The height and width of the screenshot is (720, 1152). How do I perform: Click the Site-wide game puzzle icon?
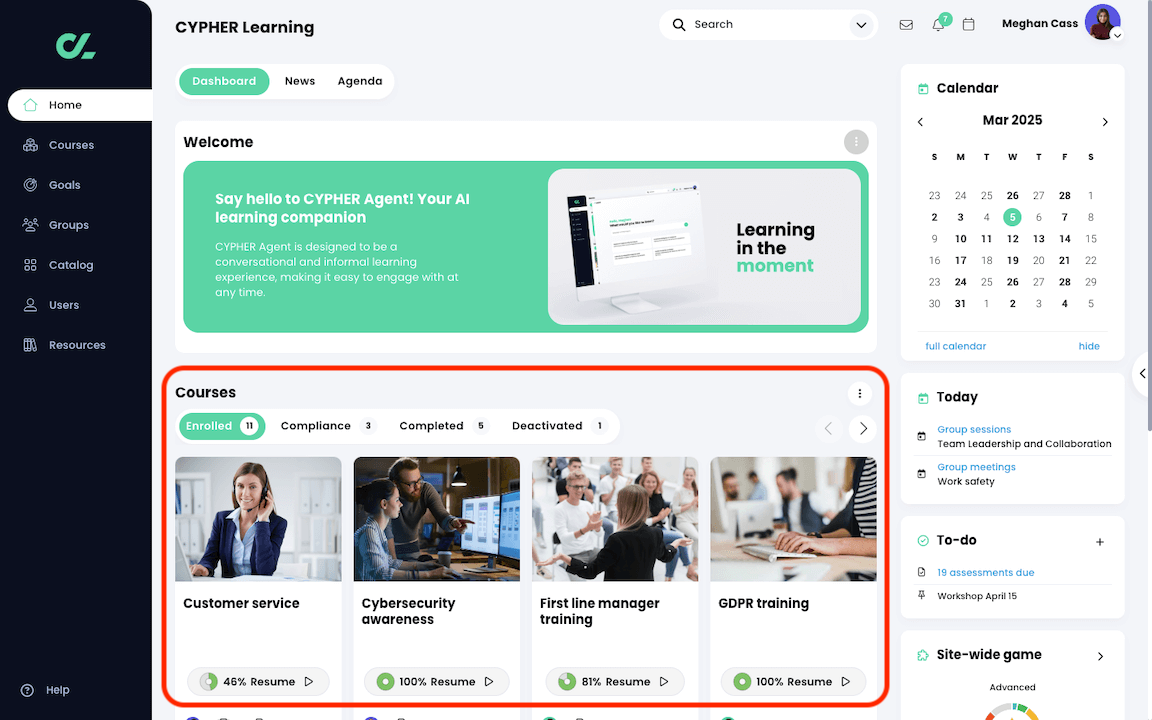click(x=923, y=655)
